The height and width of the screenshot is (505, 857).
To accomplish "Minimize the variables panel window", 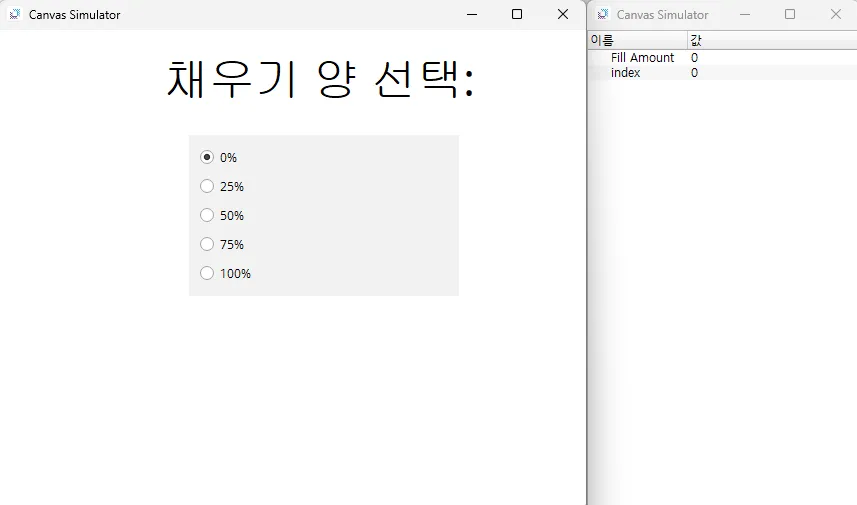I will (x=745, y=14).
